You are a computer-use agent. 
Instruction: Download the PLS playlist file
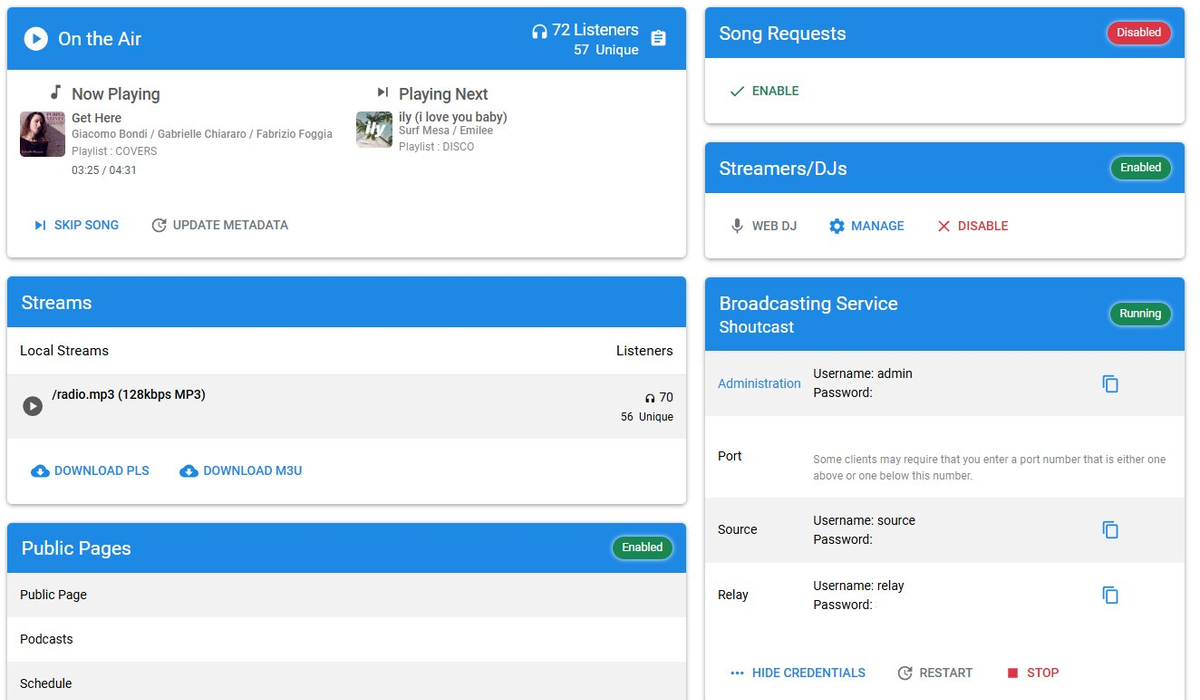(90, 470)
